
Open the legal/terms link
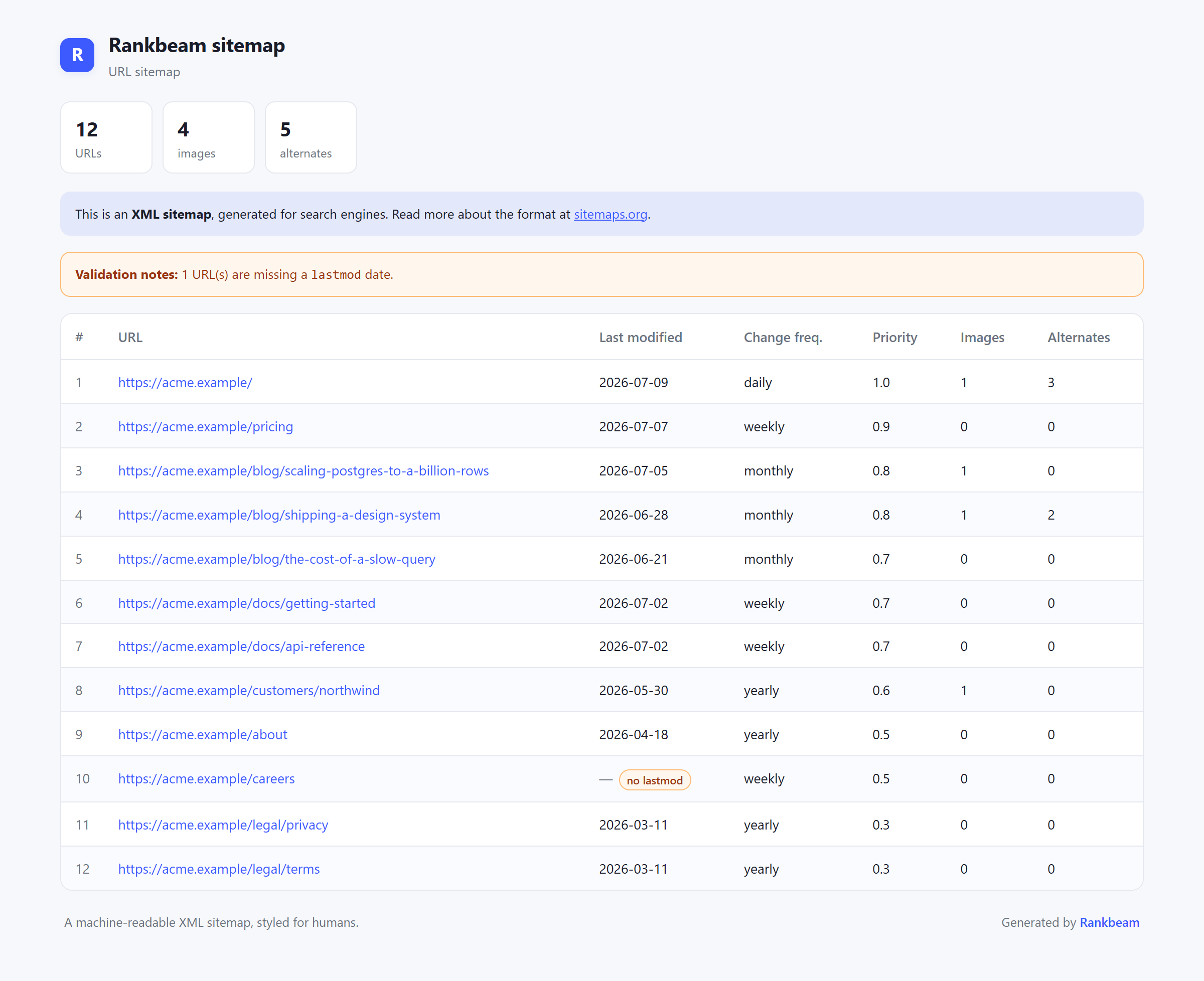[219, 869]
